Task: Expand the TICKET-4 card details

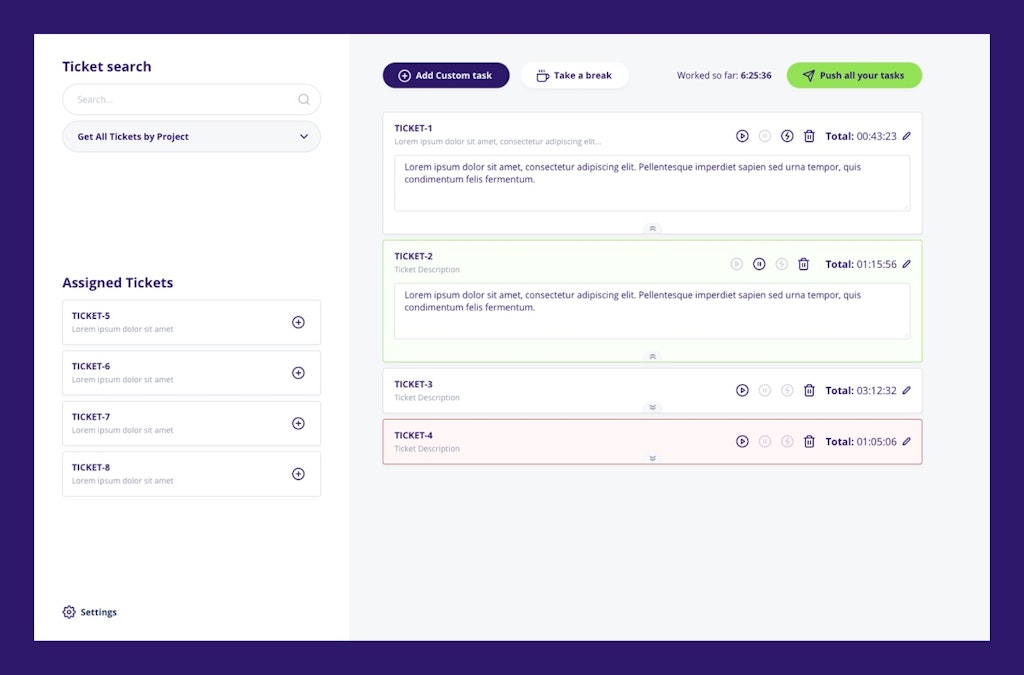Action: (652, 458)
